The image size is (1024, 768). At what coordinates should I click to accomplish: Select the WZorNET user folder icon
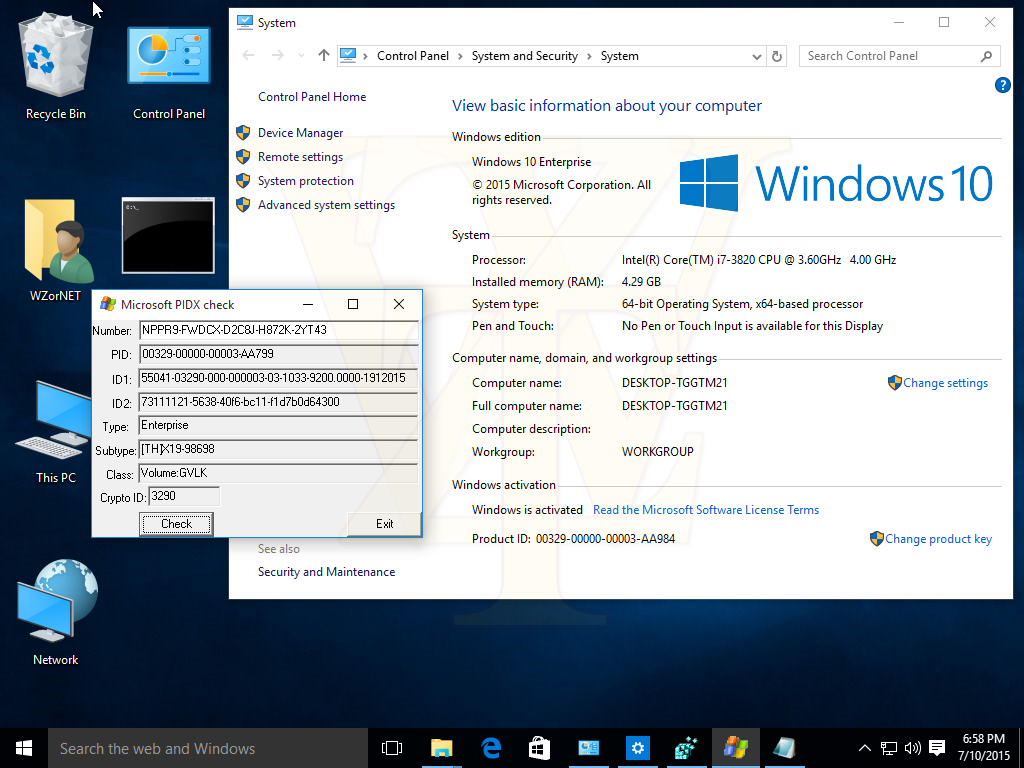[56, 250]
